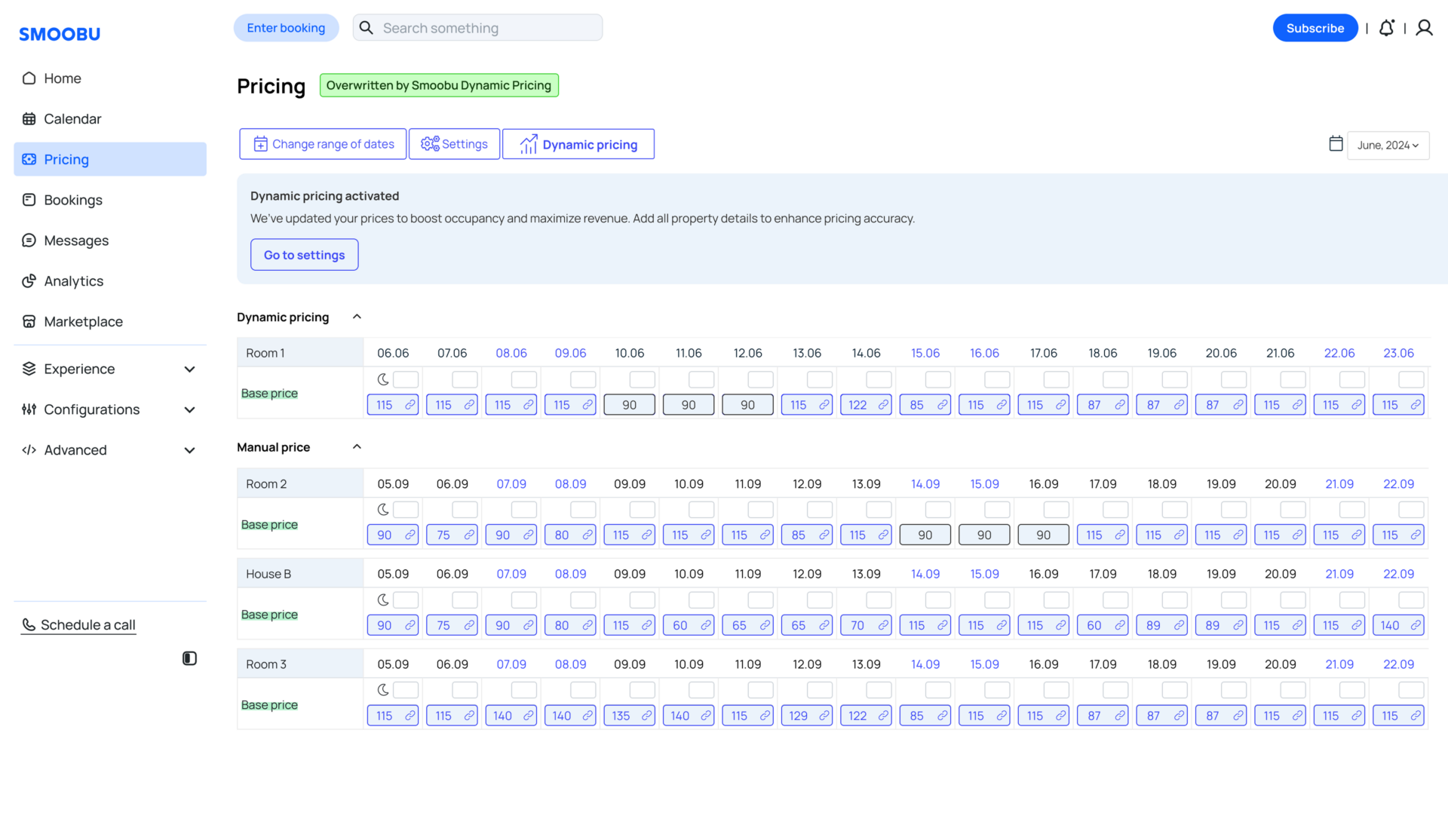Tick House B checkbox for 22.09
Viewport: 1448px width, 840px height.
point(1411,600)
